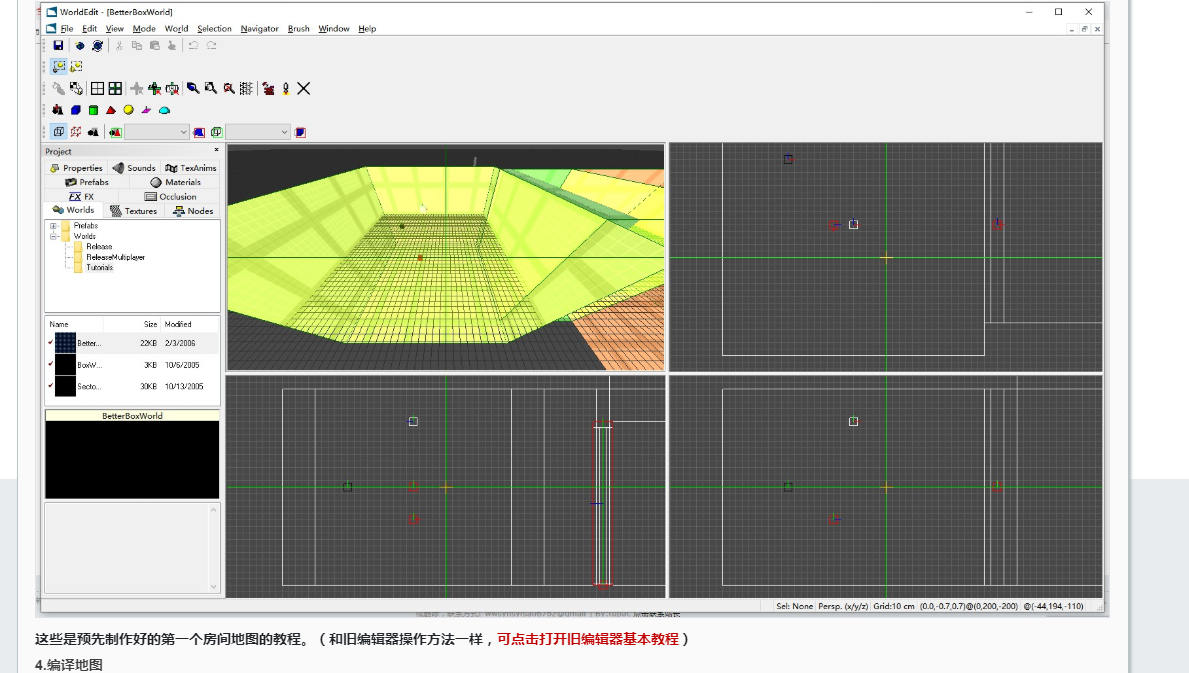Screen dimensions: 1189x673
Task: Click the Save icon in toolbar
Action: click(58, 46)
